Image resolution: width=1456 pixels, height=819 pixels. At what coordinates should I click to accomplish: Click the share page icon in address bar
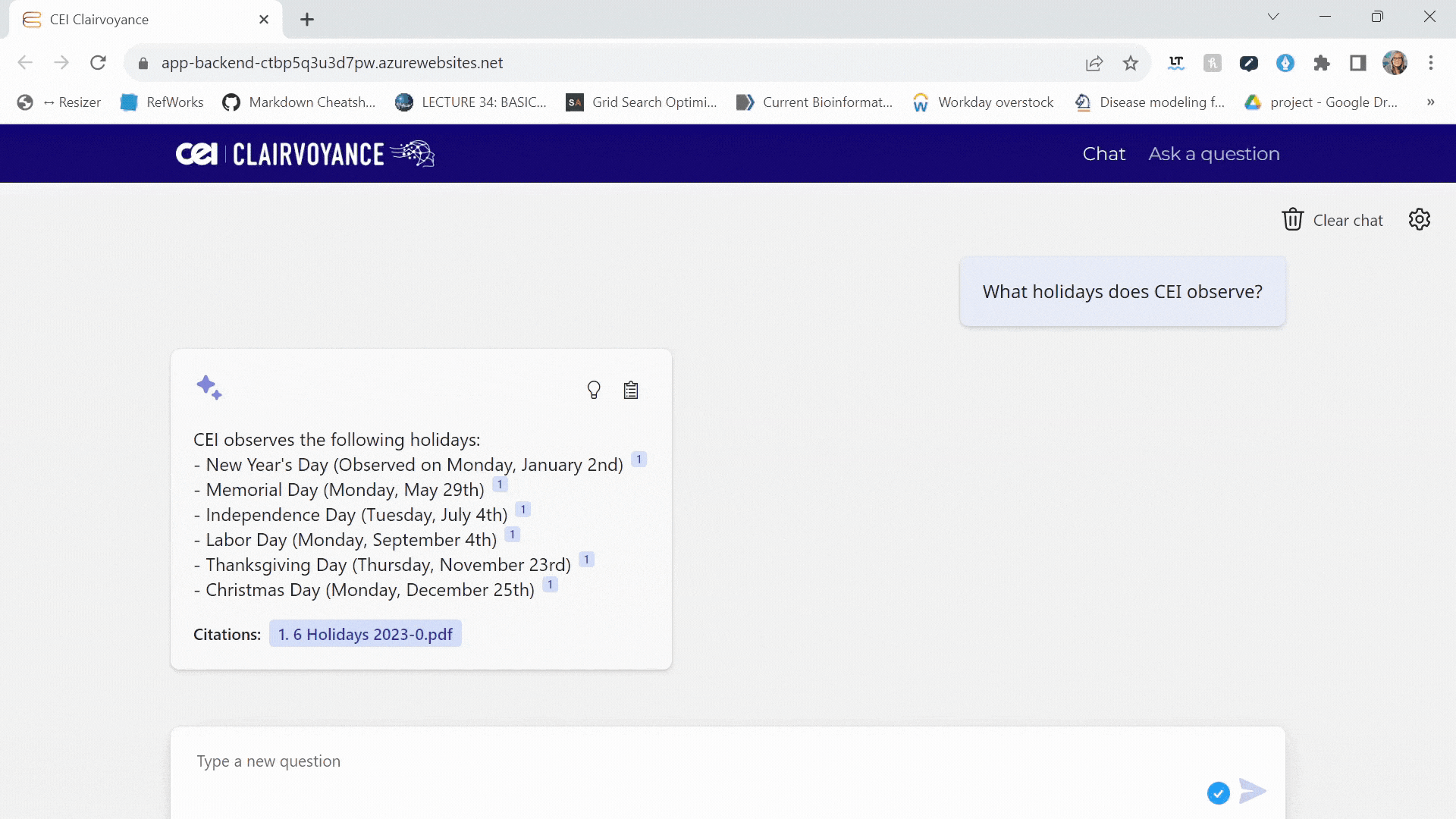1094,63
